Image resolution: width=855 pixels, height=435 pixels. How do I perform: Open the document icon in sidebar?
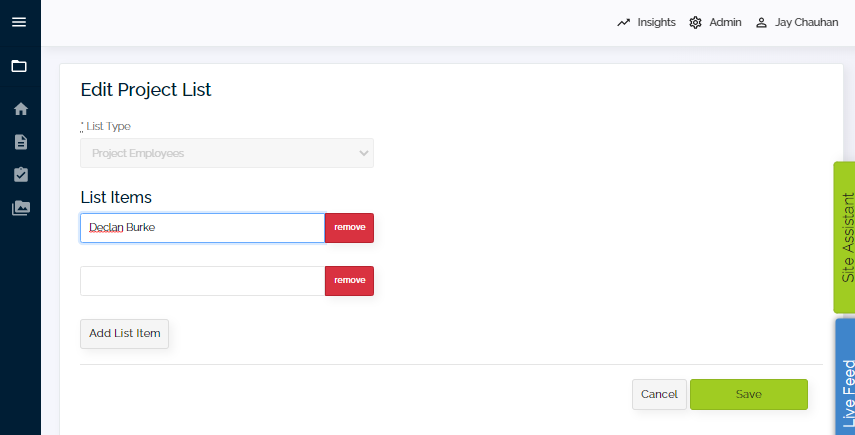coord(21,142)
